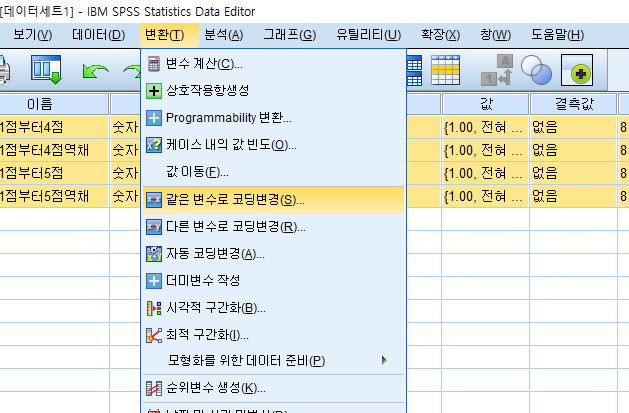Open the 창(W) menu
The image size is (629, 413).
[495, 35]
